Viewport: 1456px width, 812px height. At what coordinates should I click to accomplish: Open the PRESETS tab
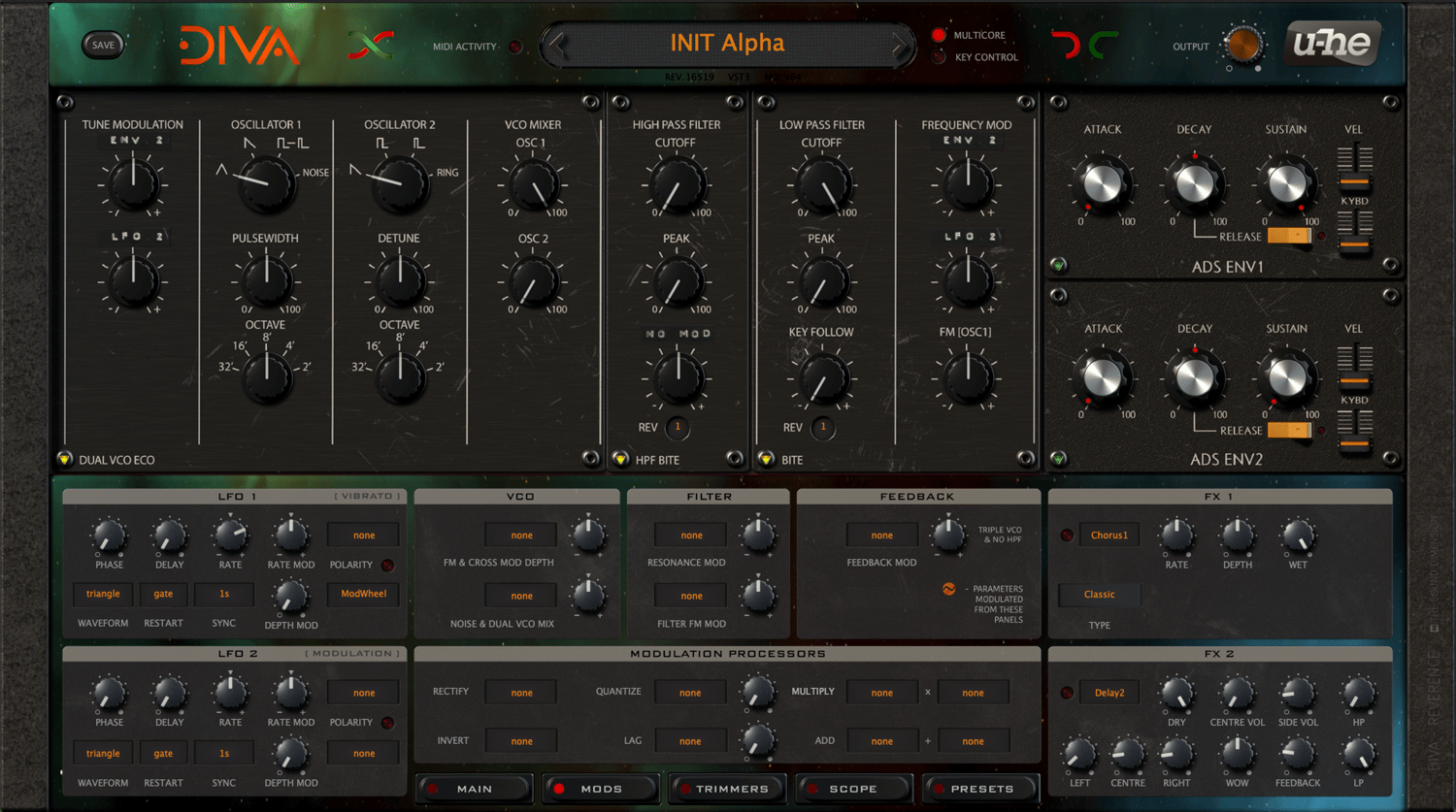point(980,789)
